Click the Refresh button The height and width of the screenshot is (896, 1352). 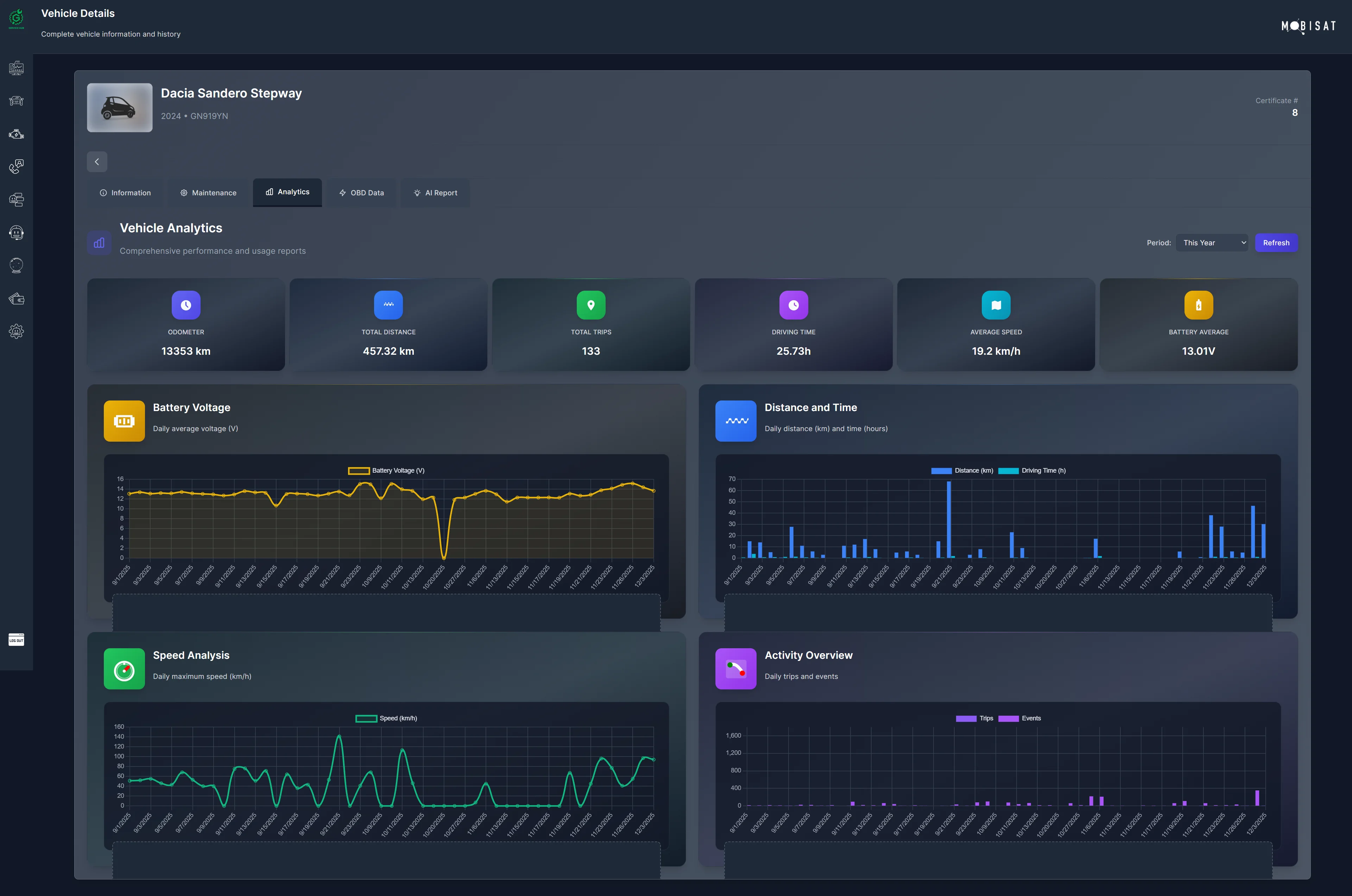pyautogui.click(x=1276, y=242)
